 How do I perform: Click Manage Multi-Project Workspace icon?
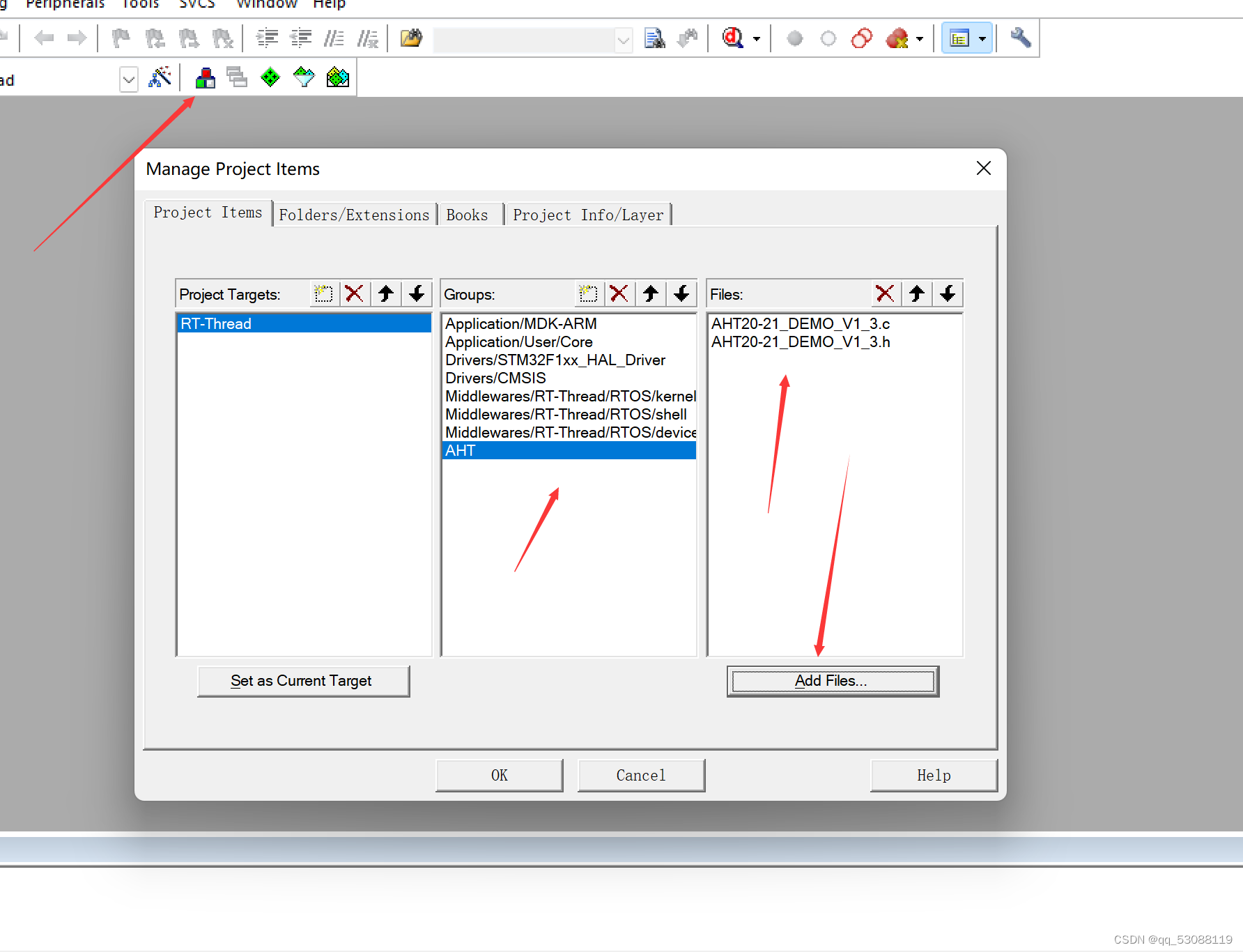click(x=237, y=77)
